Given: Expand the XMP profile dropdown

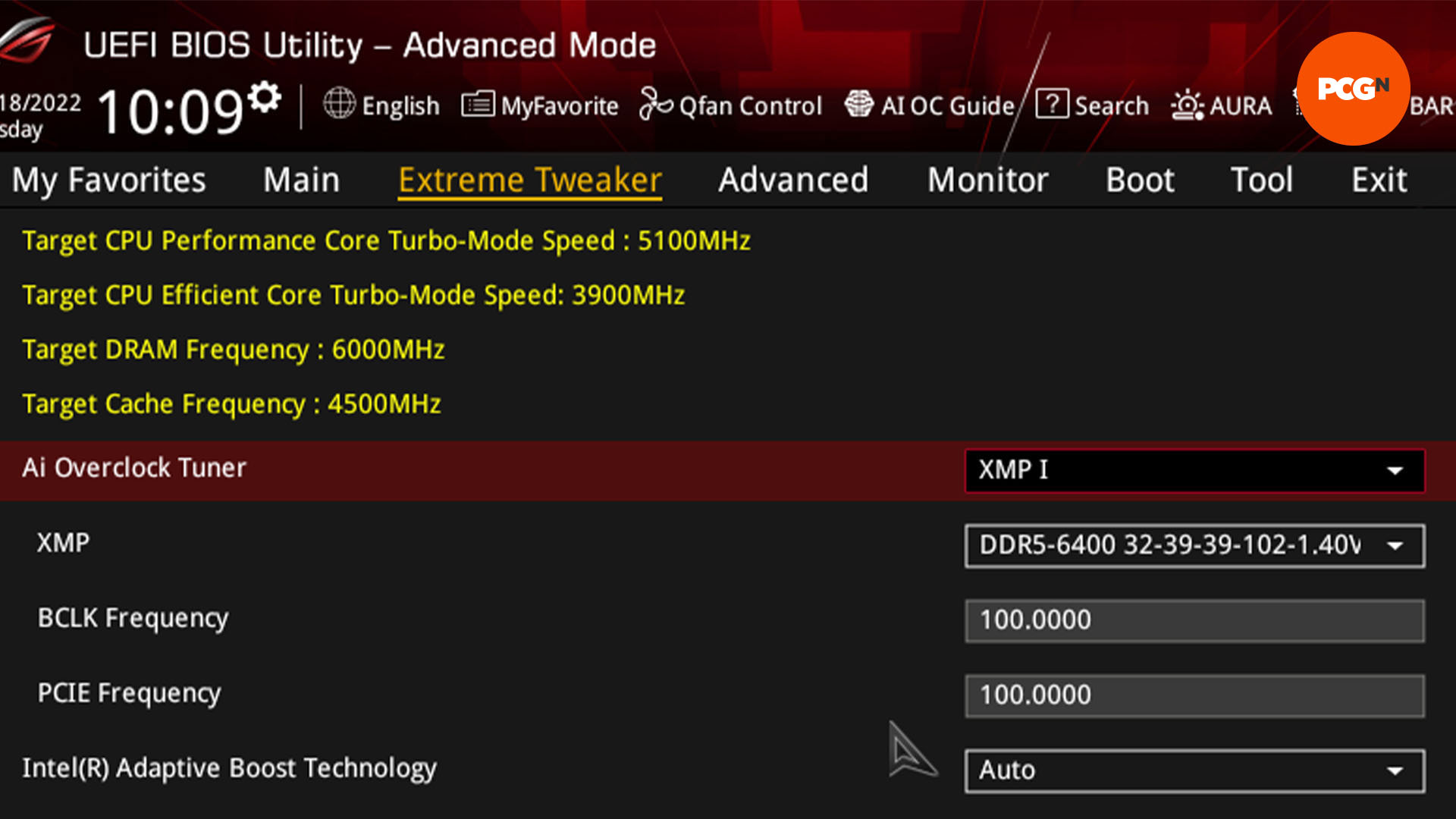Looking at the screenshot, I should click(x=1398, y=544).
